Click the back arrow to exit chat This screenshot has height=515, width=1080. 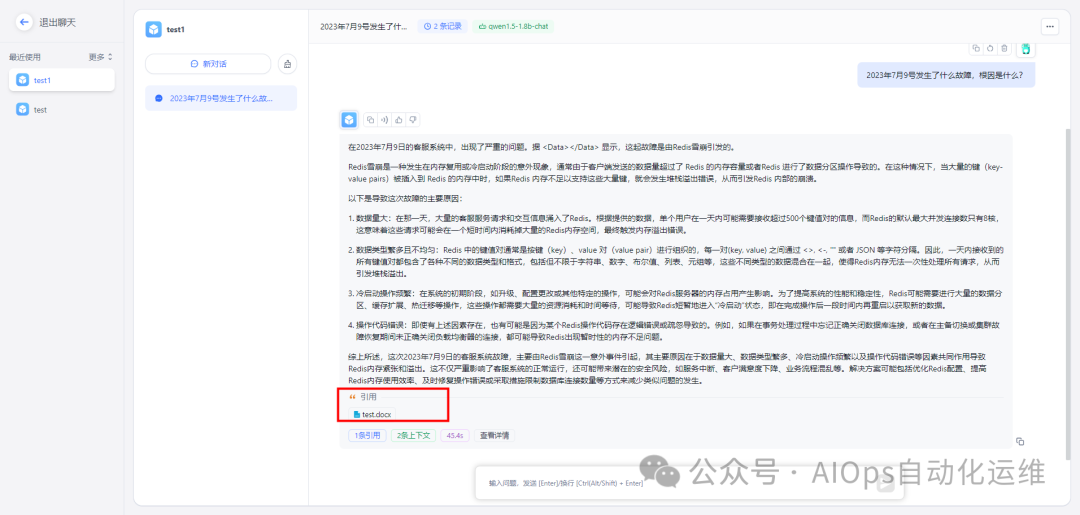point(24,22)
